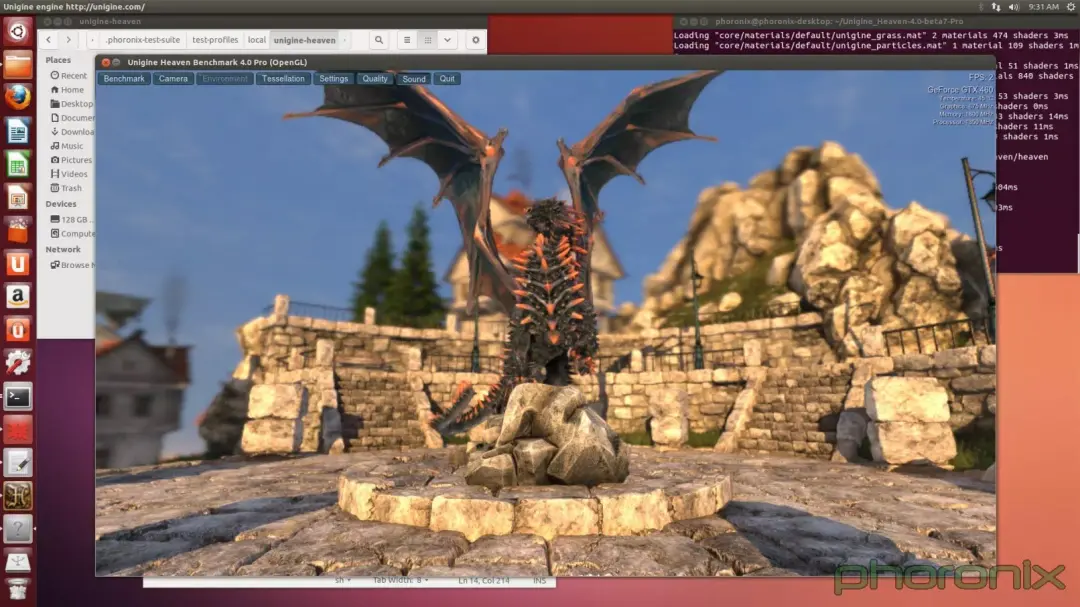The width and height of the screenshot is (1080, 607).
Task: Expand the Files view options dropdown arrow
Action: [x=448, y=40]
